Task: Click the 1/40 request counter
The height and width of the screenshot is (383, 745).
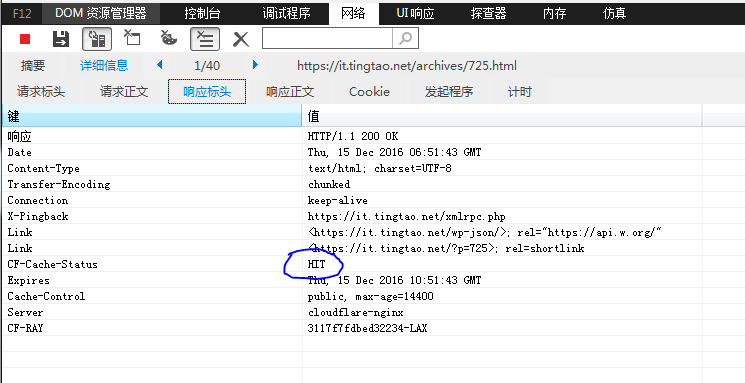Action: pyautogui.click(x=207, y=66)
